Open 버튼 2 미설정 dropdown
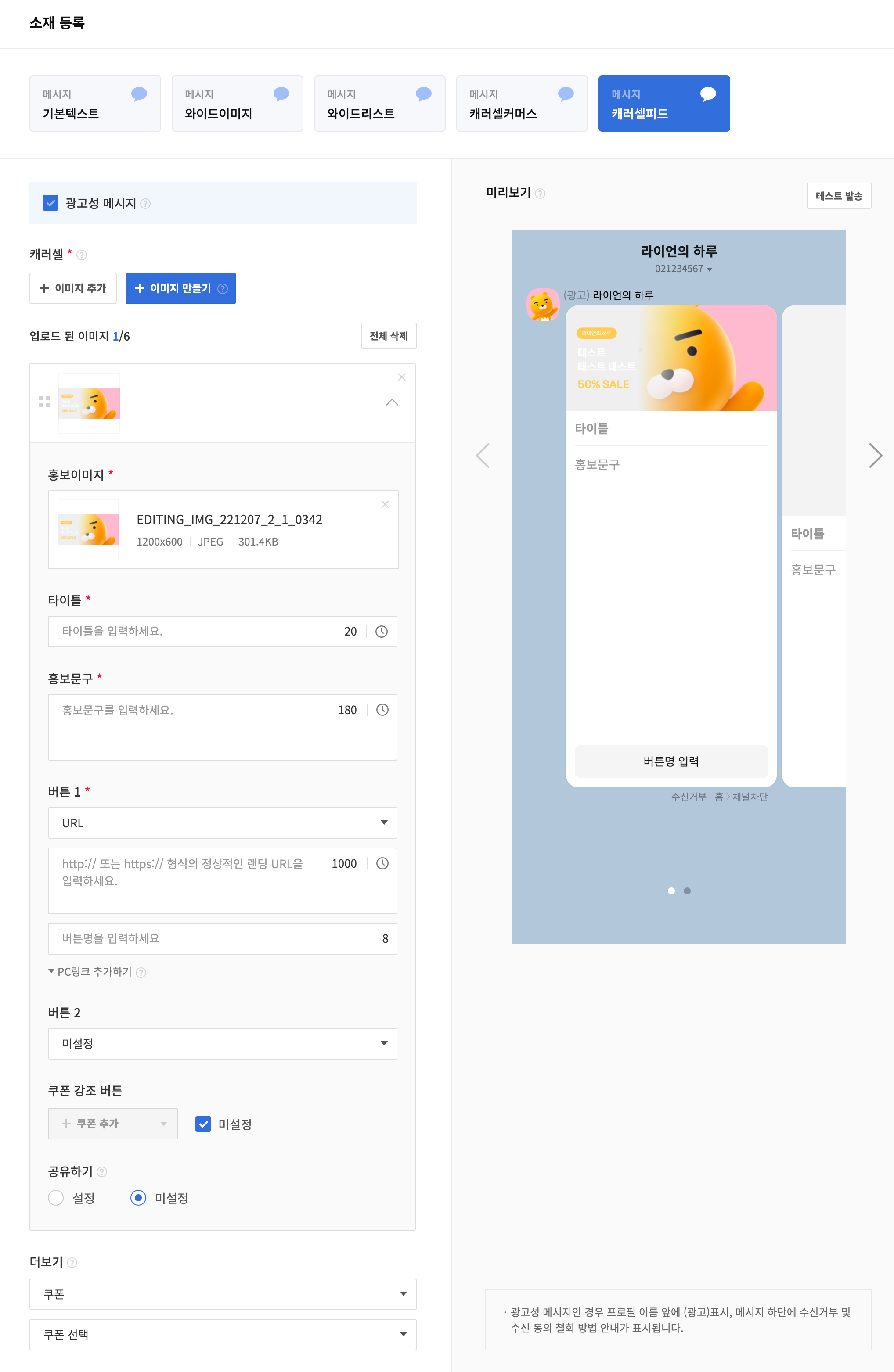The width and height of the screenshot is (894, 1372). point(223,1044)
